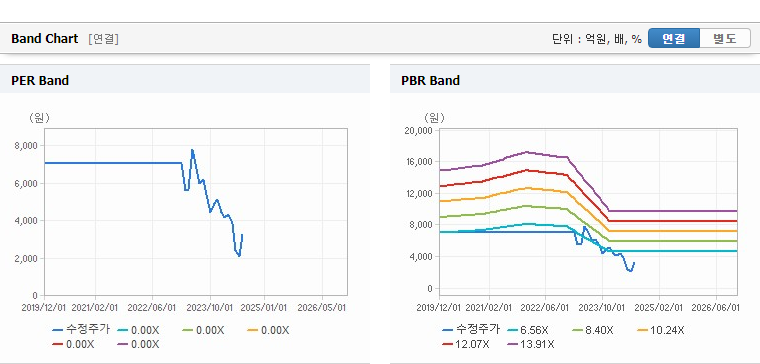This screenshot has height=364, width=760.
Task: Toggle the 13.91X band in PBR legend
Action: point(531,344)
